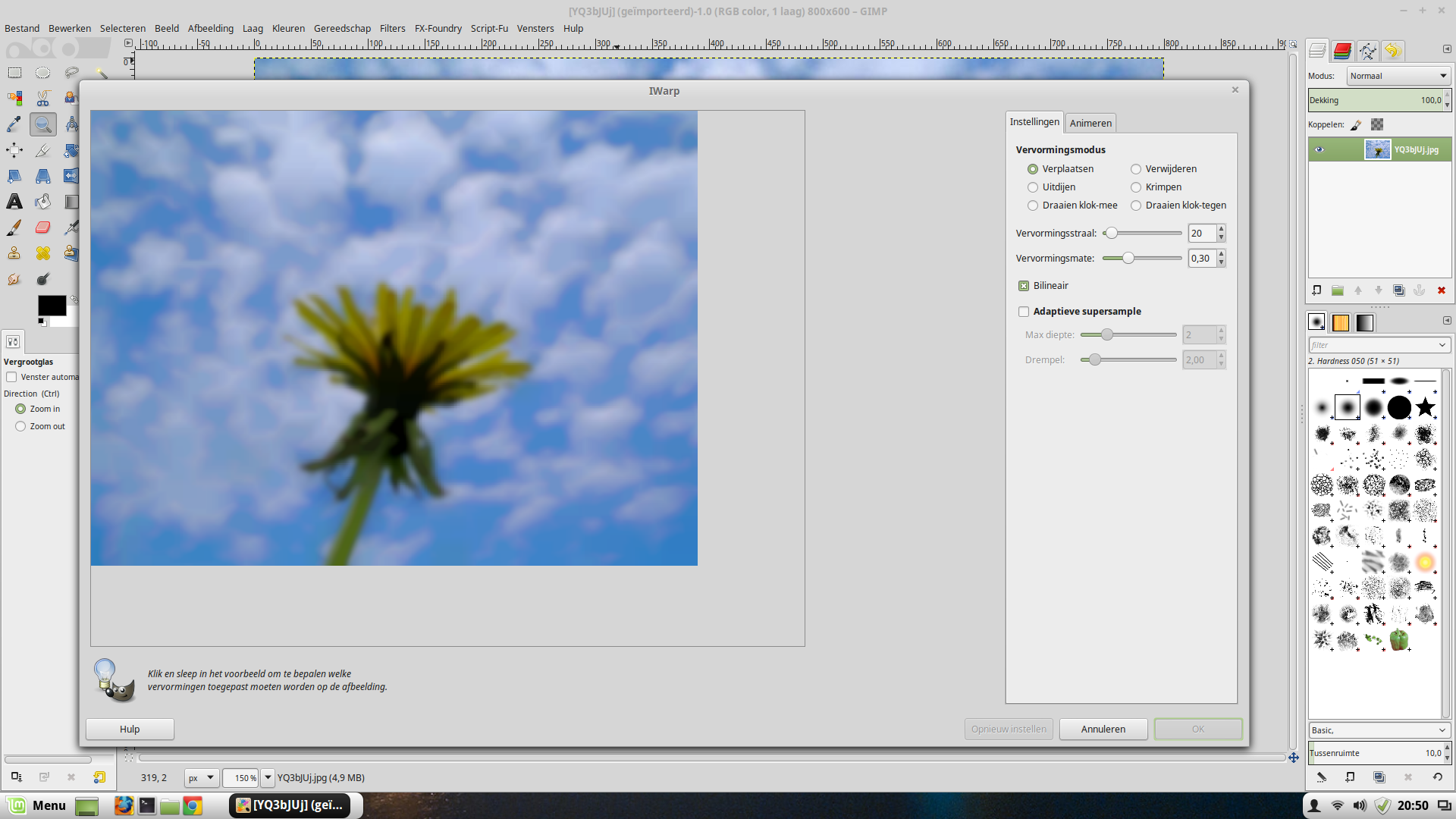Check Venster automatisch option
Screen dimensions: 1456x819
click(x=11, y=377)
